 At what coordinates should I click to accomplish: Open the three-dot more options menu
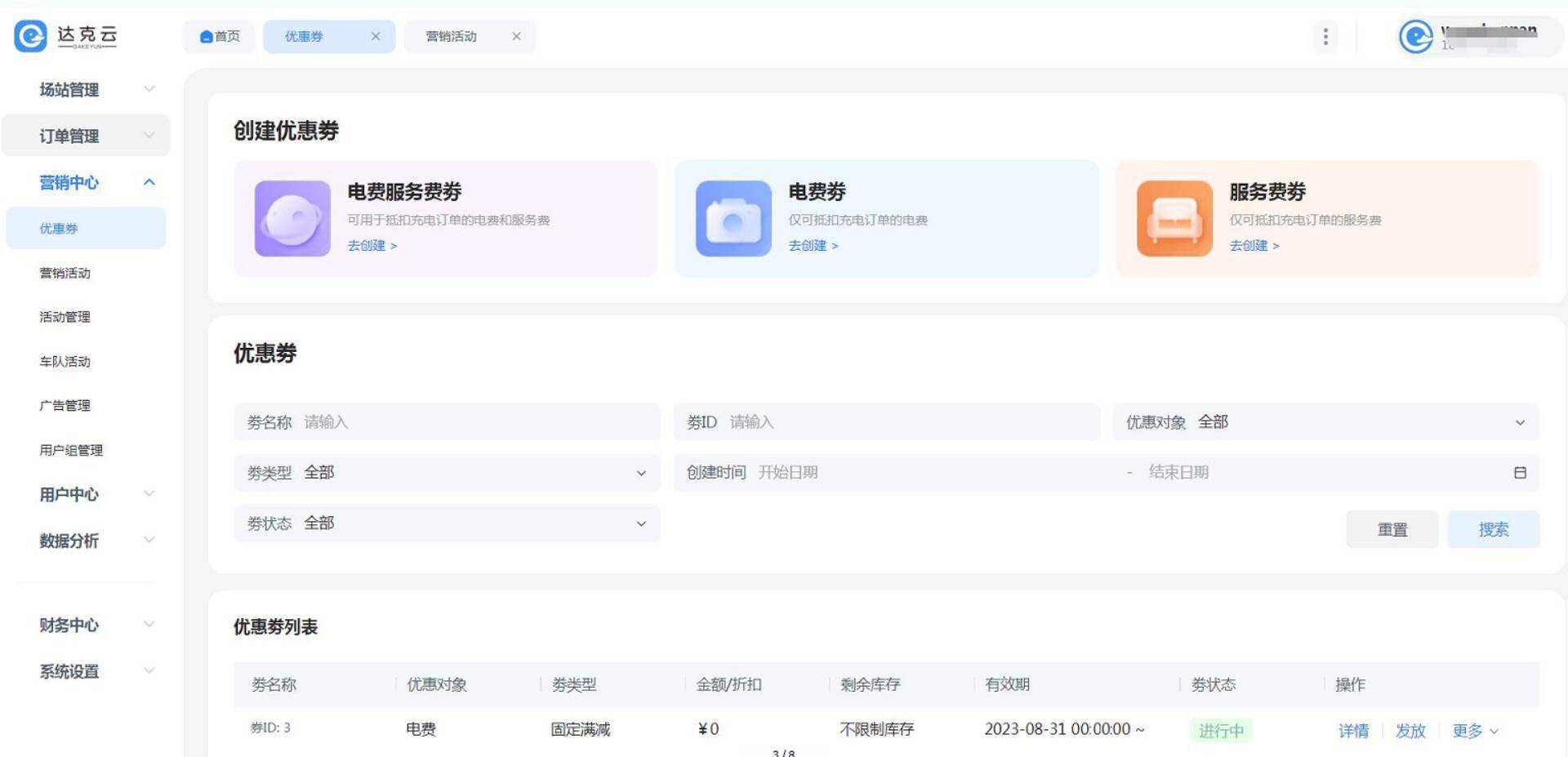click(x=1325, y=36)
